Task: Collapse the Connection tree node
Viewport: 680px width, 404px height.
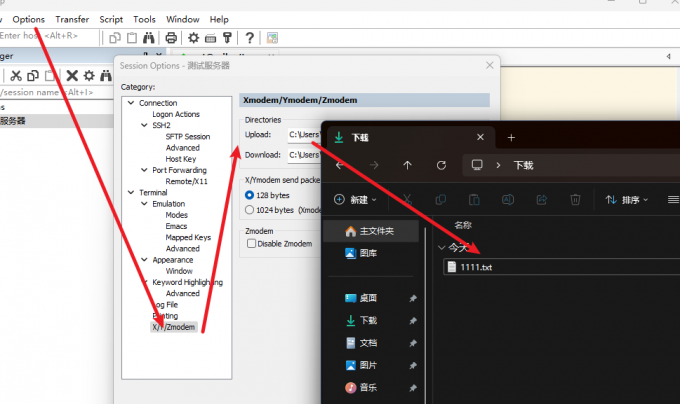Action: (x=131, y=103)
